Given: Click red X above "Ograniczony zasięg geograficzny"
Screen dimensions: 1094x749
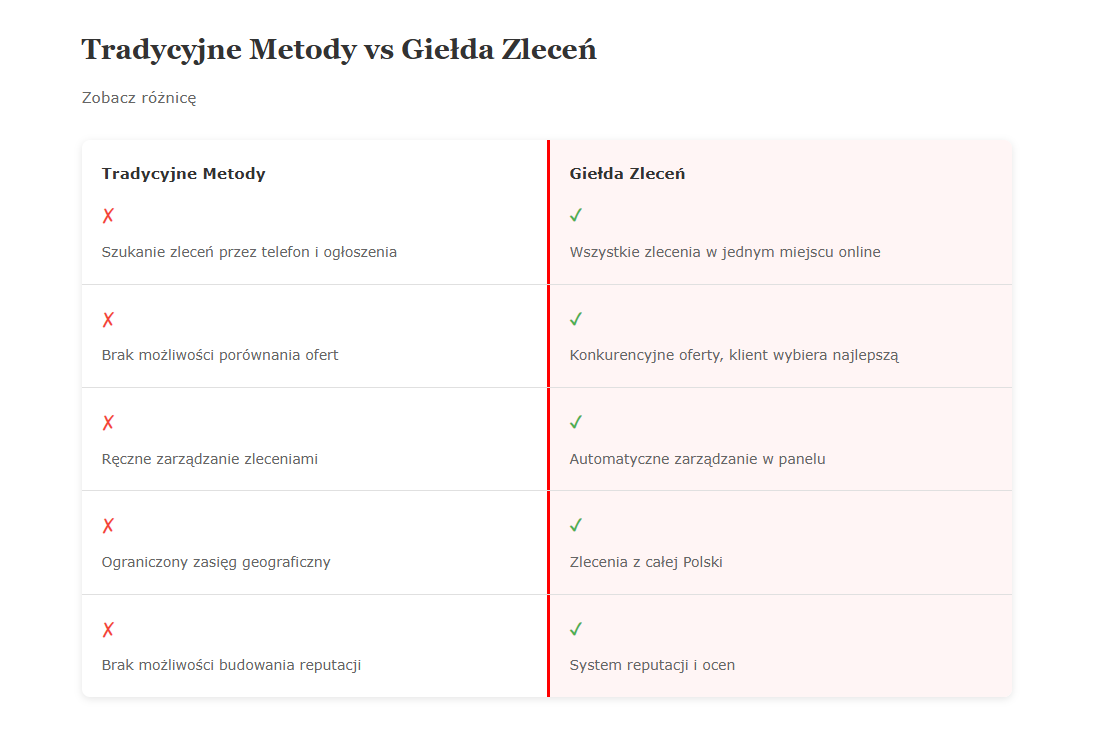Looking at the screenshot, I should pyautogui.click(x=108, y=526).
